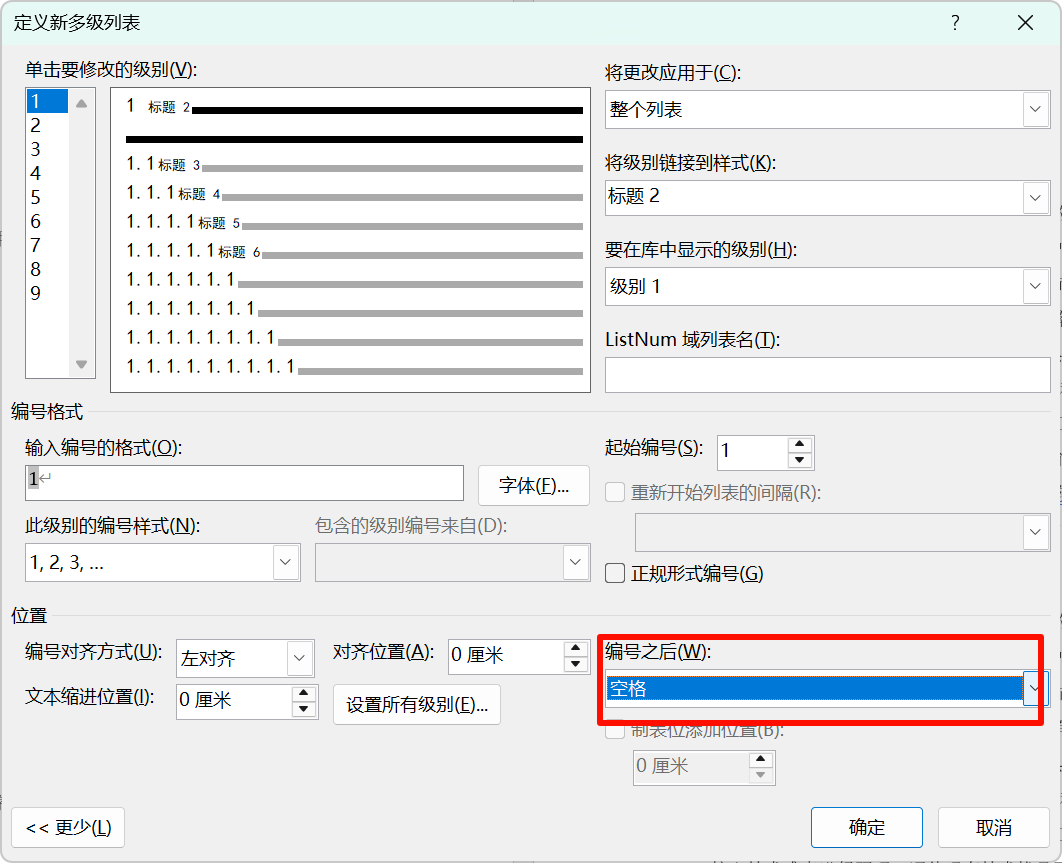
Task: Expand the 此级别的编号样式 dropdown
Action: click(x=286, y=562)
